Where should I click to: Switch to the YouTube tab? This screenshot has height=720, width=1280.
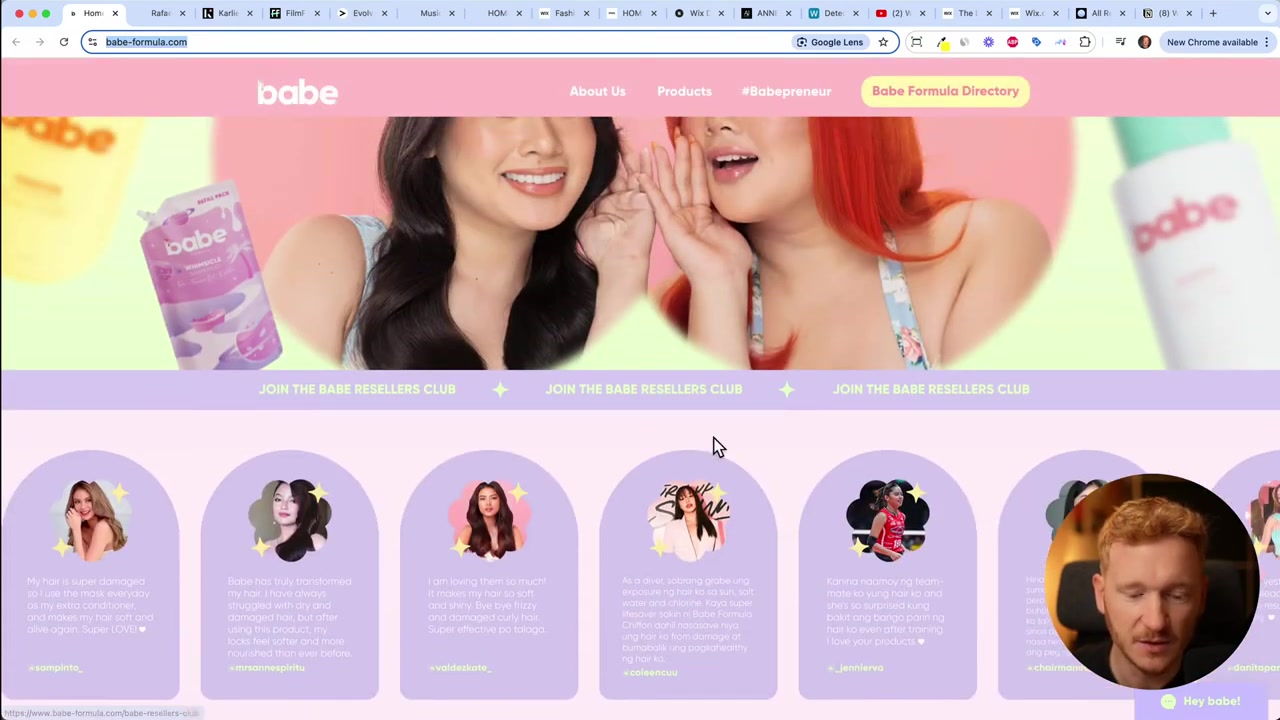point(899,13)
